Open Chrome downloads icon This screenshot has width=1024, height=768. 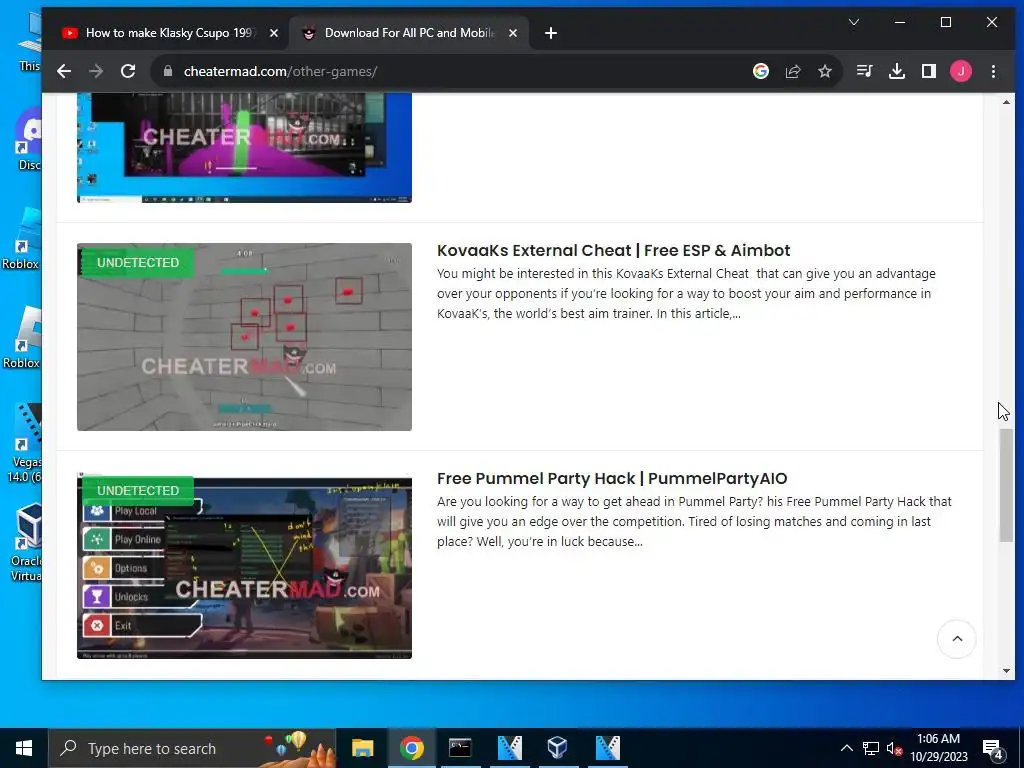[897, 71]
